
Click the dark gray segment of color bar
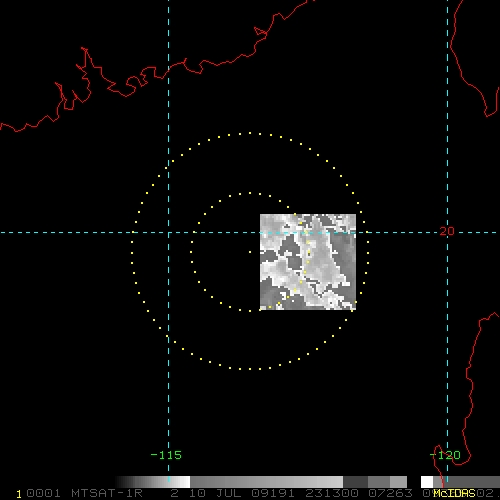pyautogui.click(x=355, y=482)
